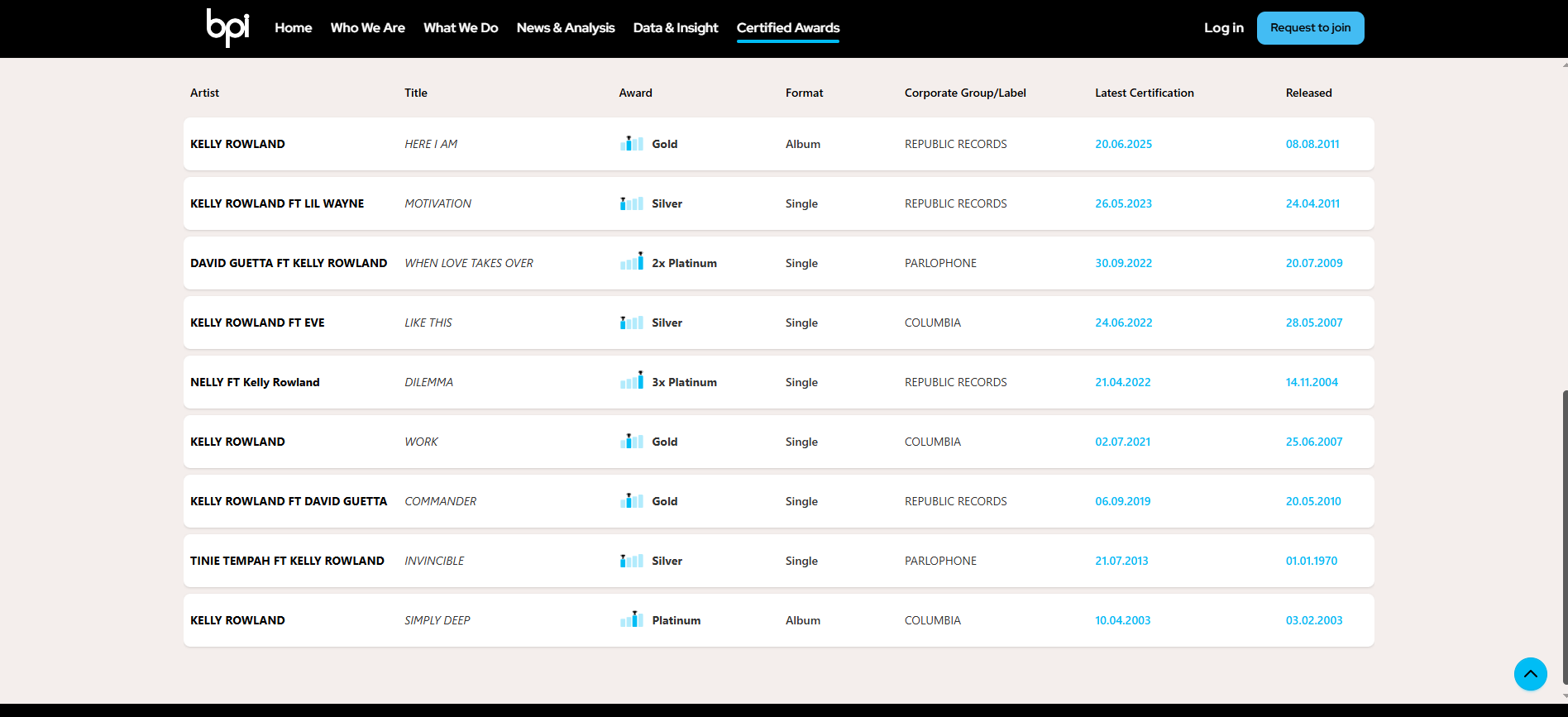This screenshot has height=717, width=1568.
Task: Click the Silver award icon for Like This
Action: [632, 323]
